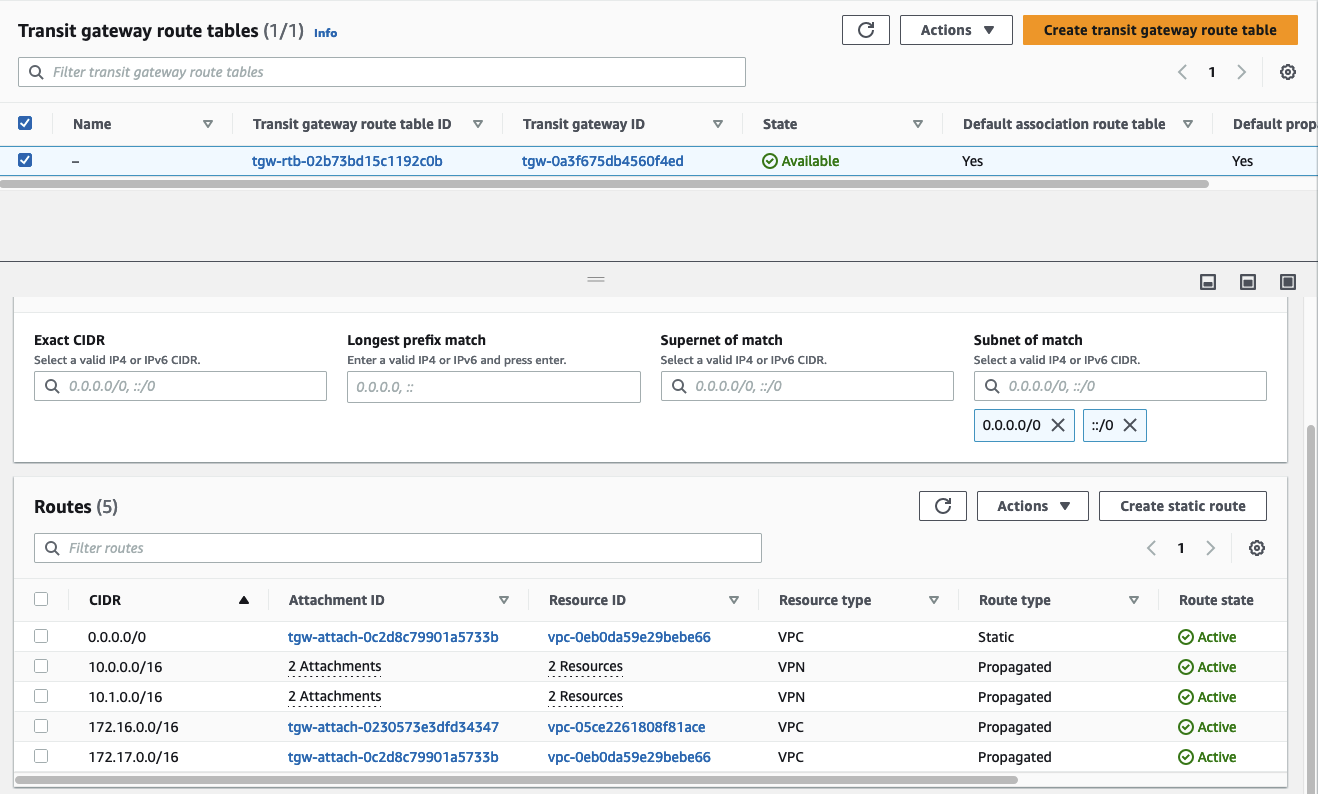Click the Create static route button
The height and width of the screenshot is (794, 1318).
coord(1182,506)
